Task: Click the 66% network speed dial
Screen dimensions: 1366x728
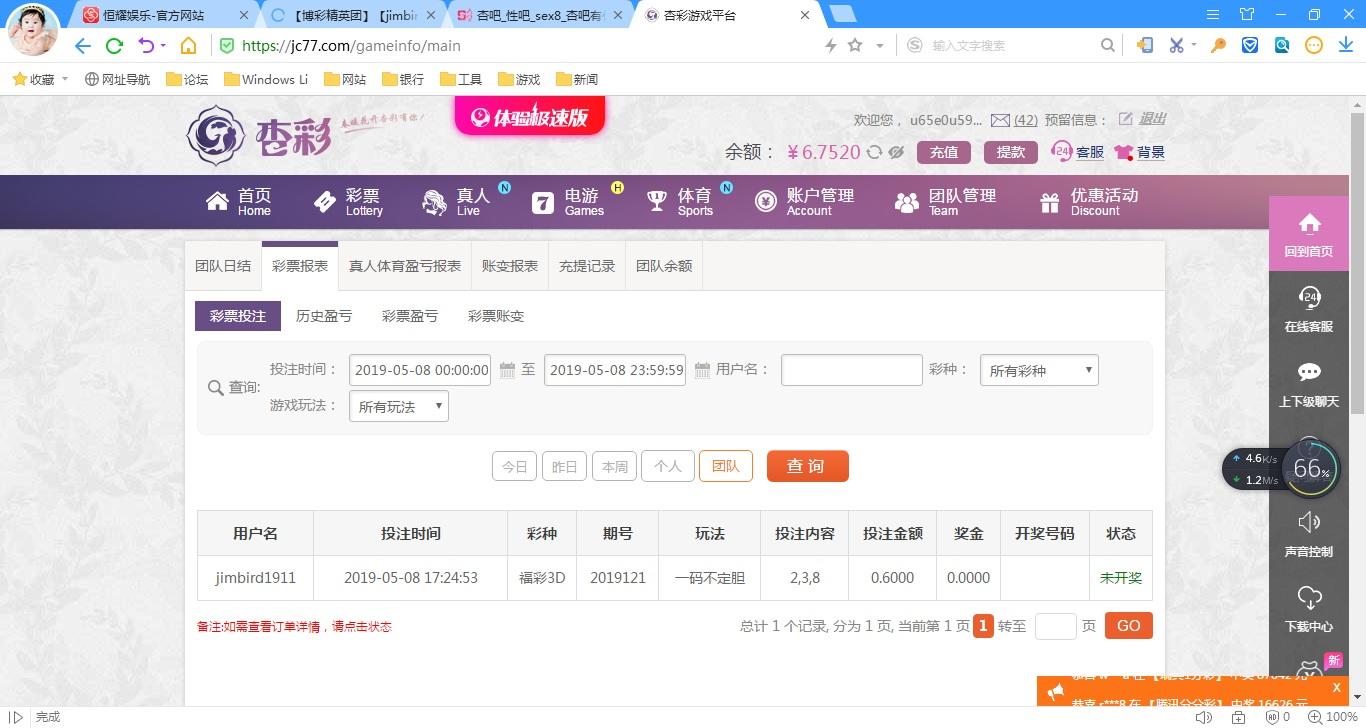Action: click(x=1310, y=467)
